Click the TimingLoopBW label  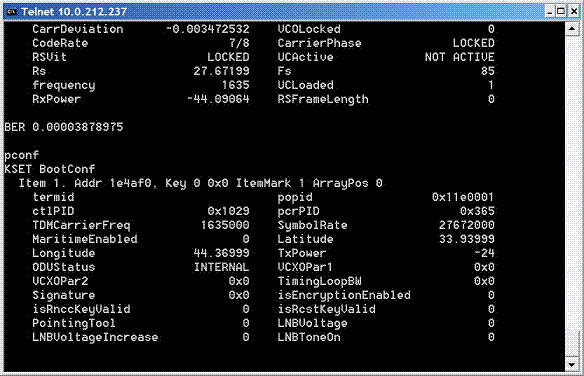pyautogui.click(x=320, y=281)
